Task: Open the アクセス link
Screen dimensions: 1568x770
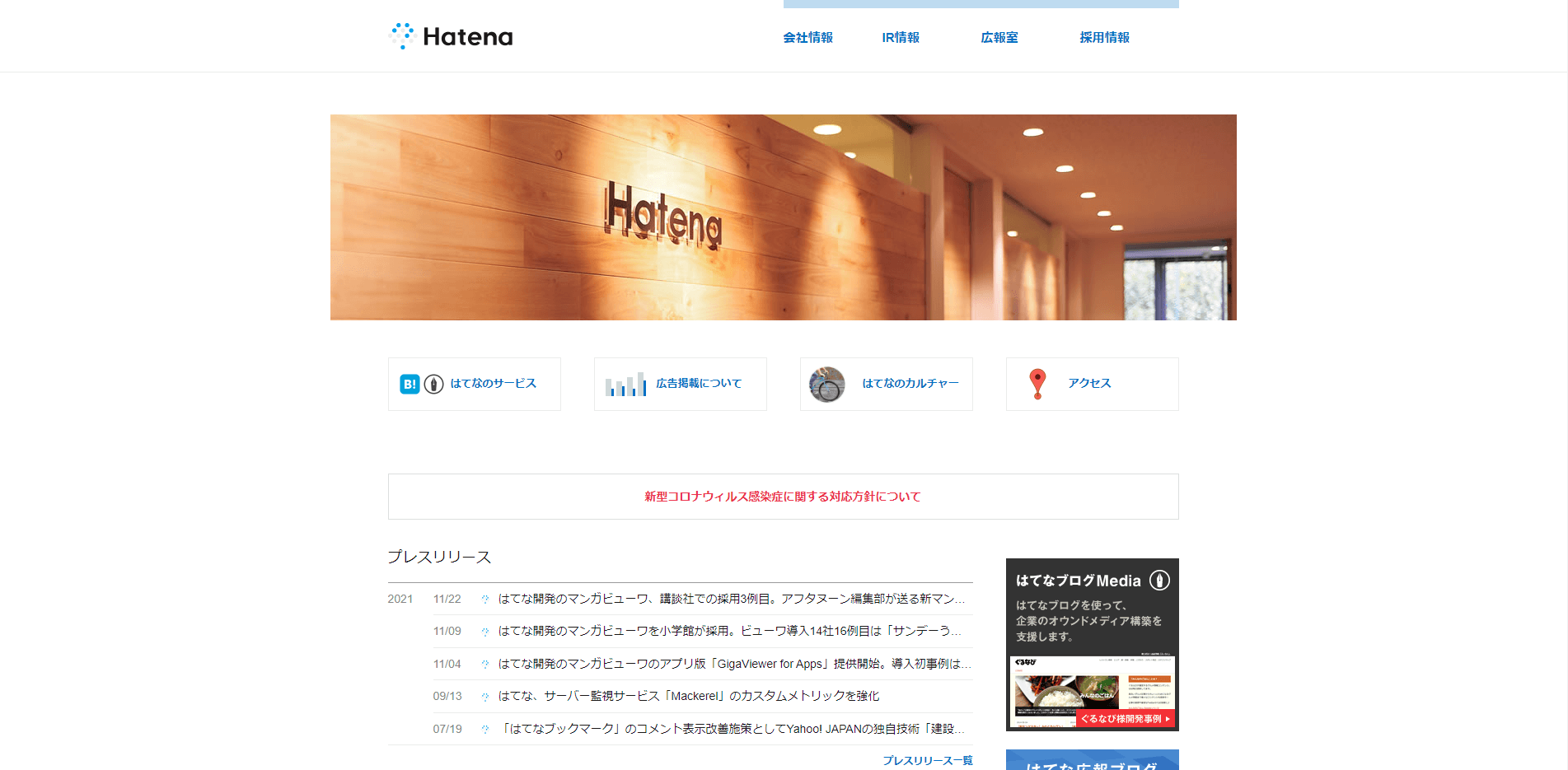Action: point(1089,384)
